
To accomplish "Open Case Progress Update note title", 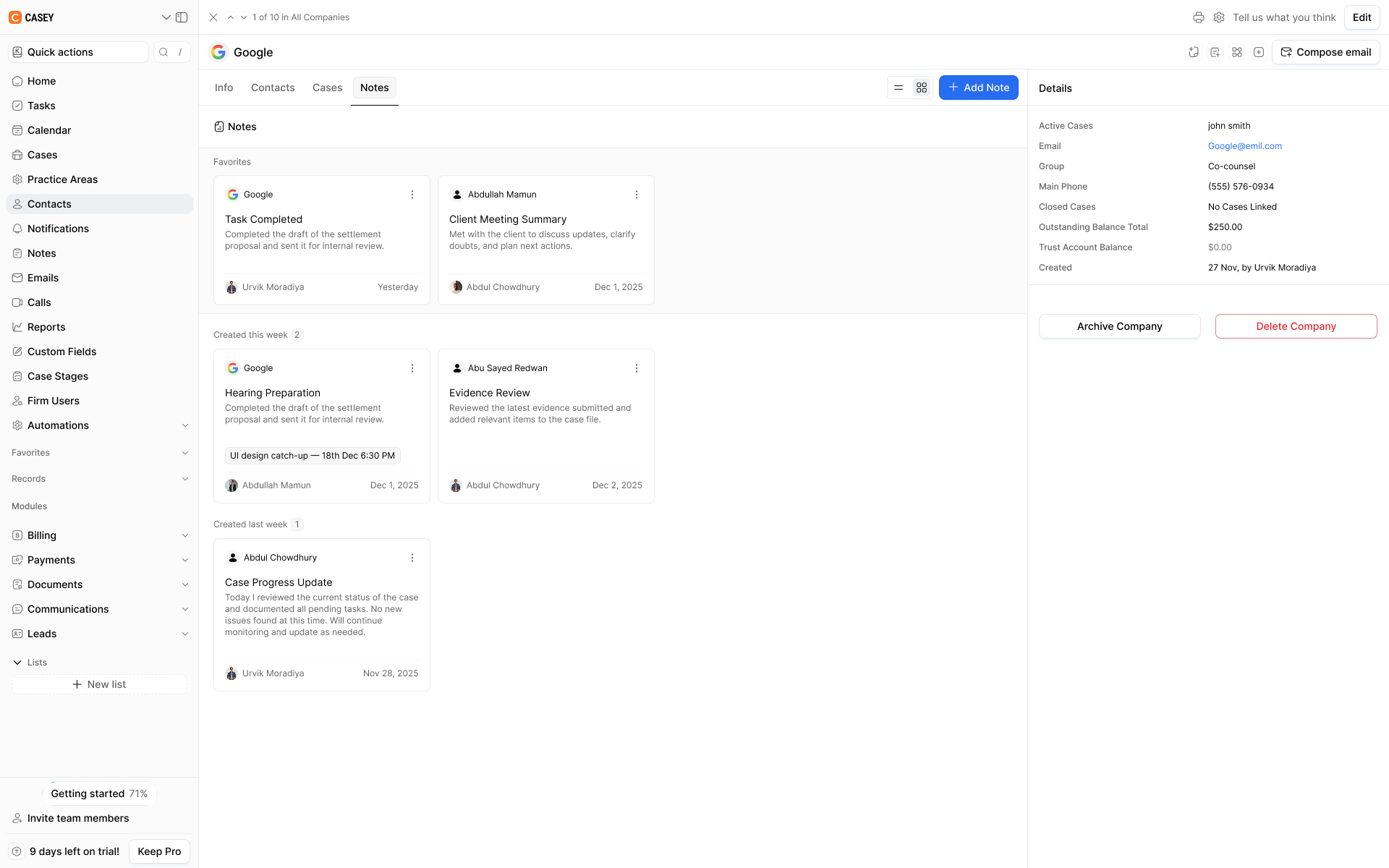I will pyautogui.click(x=279, y=582).
